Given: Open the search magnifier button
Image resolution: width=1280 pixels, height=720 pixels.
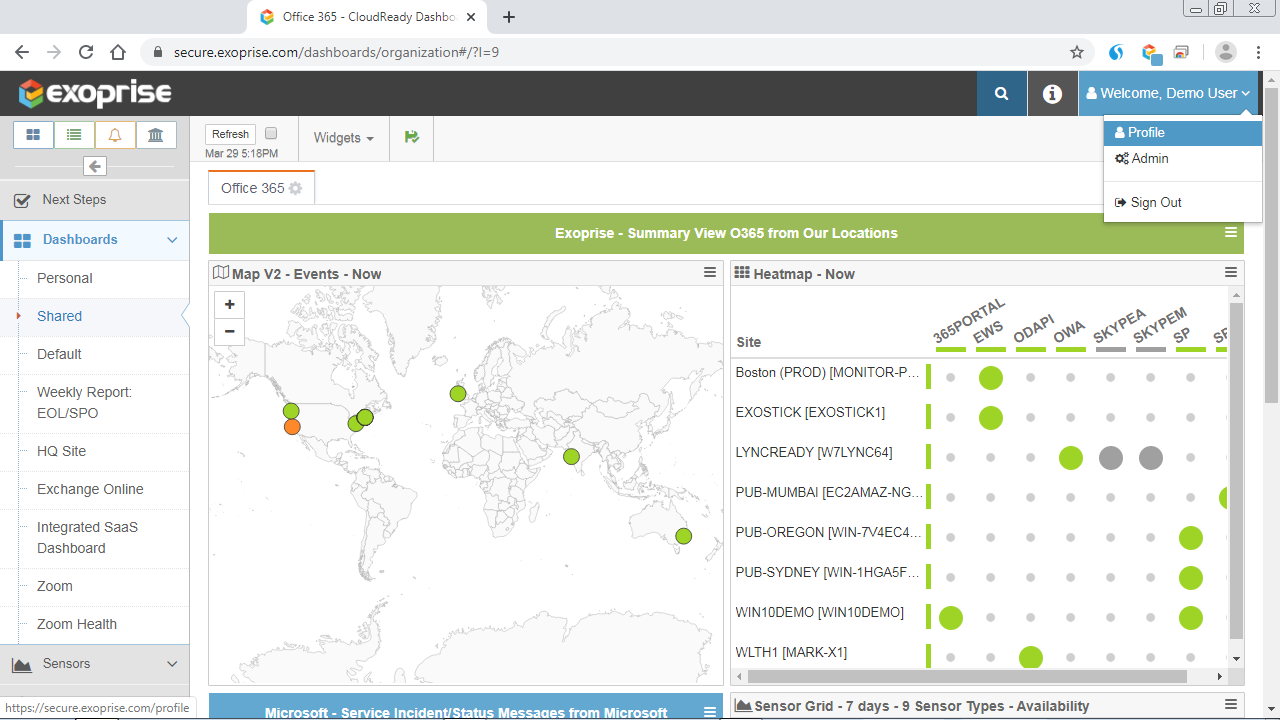Looking at the screenshot, I should (x=1002, y=93).
